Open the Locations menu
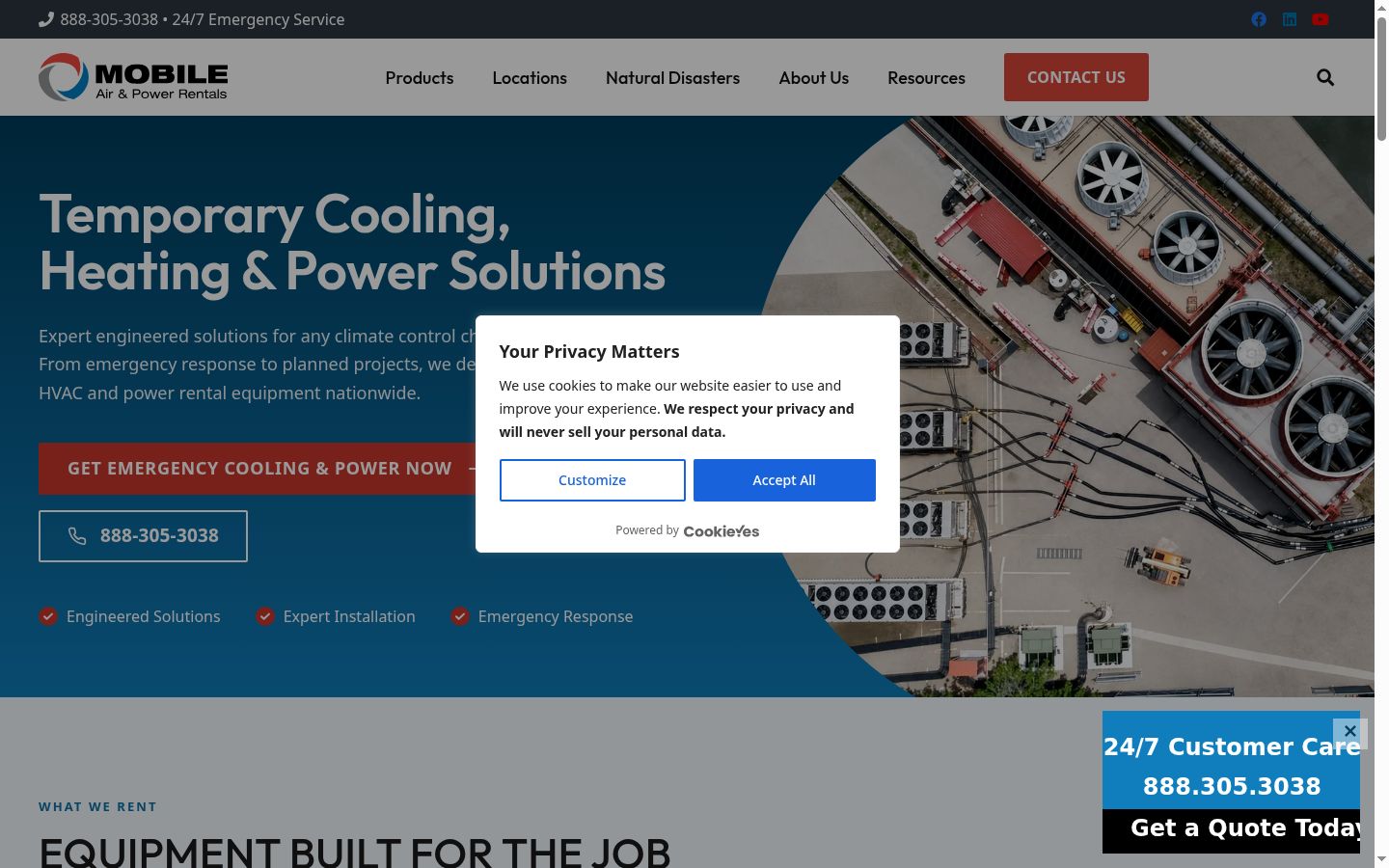 click(x=530, y=78)
